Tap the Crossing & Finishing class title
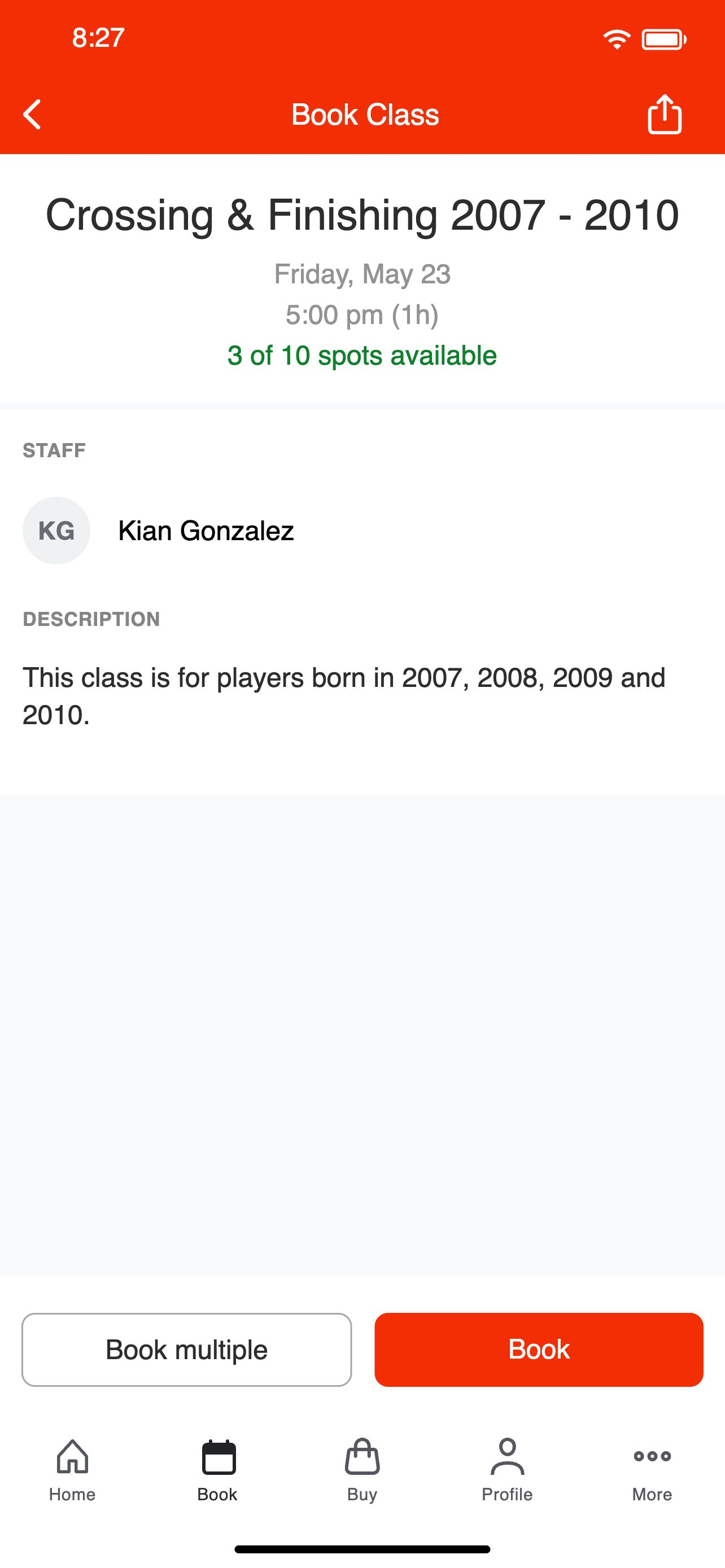Screen dimensions: 725x1568 pos(362,215)
